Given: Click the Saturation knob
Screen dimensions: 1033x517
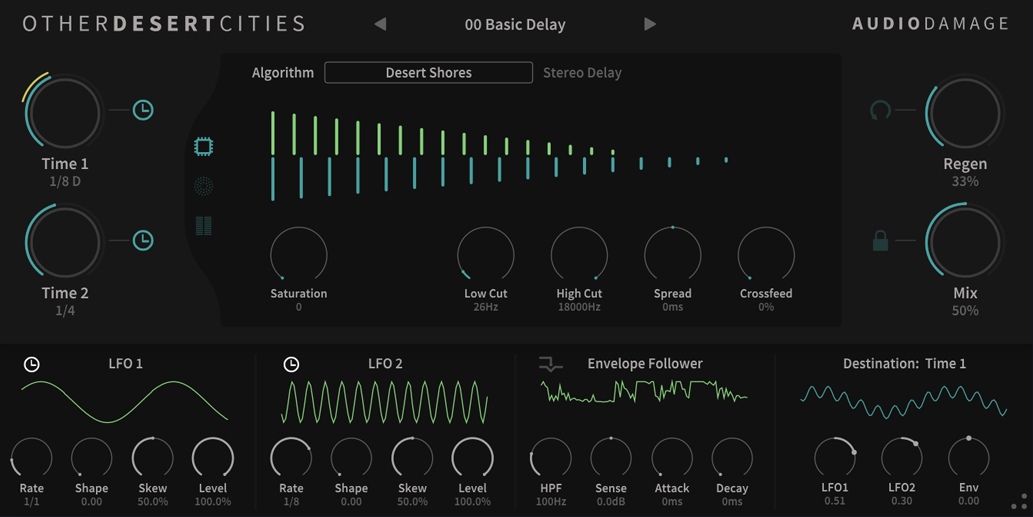Looking at the screenshot, I should [298, 254].
